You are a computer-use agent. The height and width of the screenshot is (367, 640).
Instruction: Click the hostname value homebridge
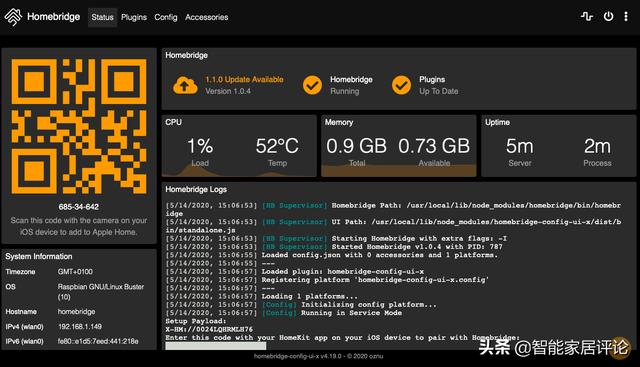pos(76,311)
